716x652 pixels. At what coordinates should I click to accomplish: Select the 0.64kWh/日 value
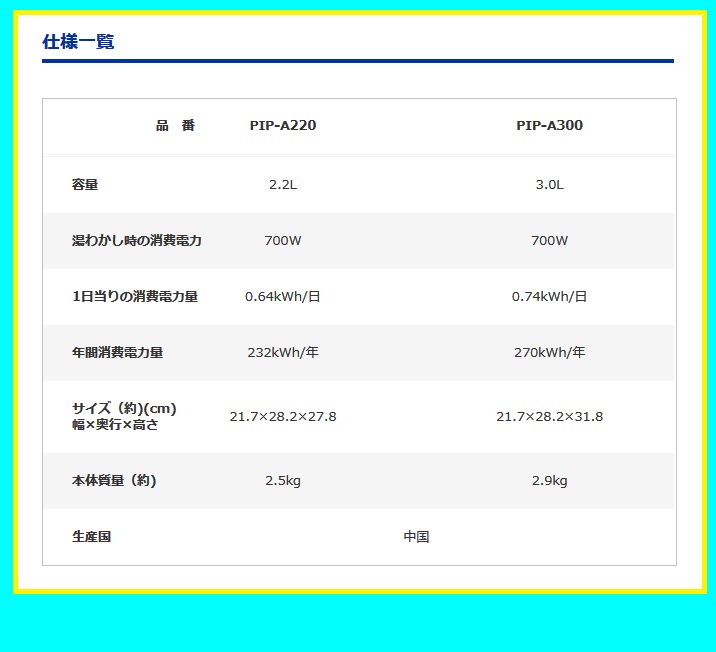tap(283, 297)
